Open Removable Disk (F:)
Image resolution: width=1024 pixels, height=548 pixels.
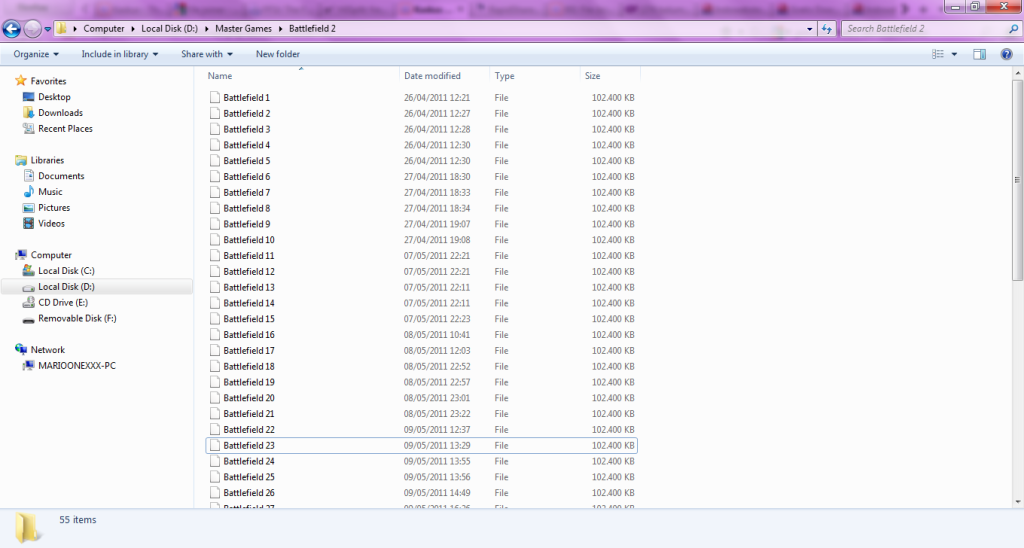click(77, 319)
